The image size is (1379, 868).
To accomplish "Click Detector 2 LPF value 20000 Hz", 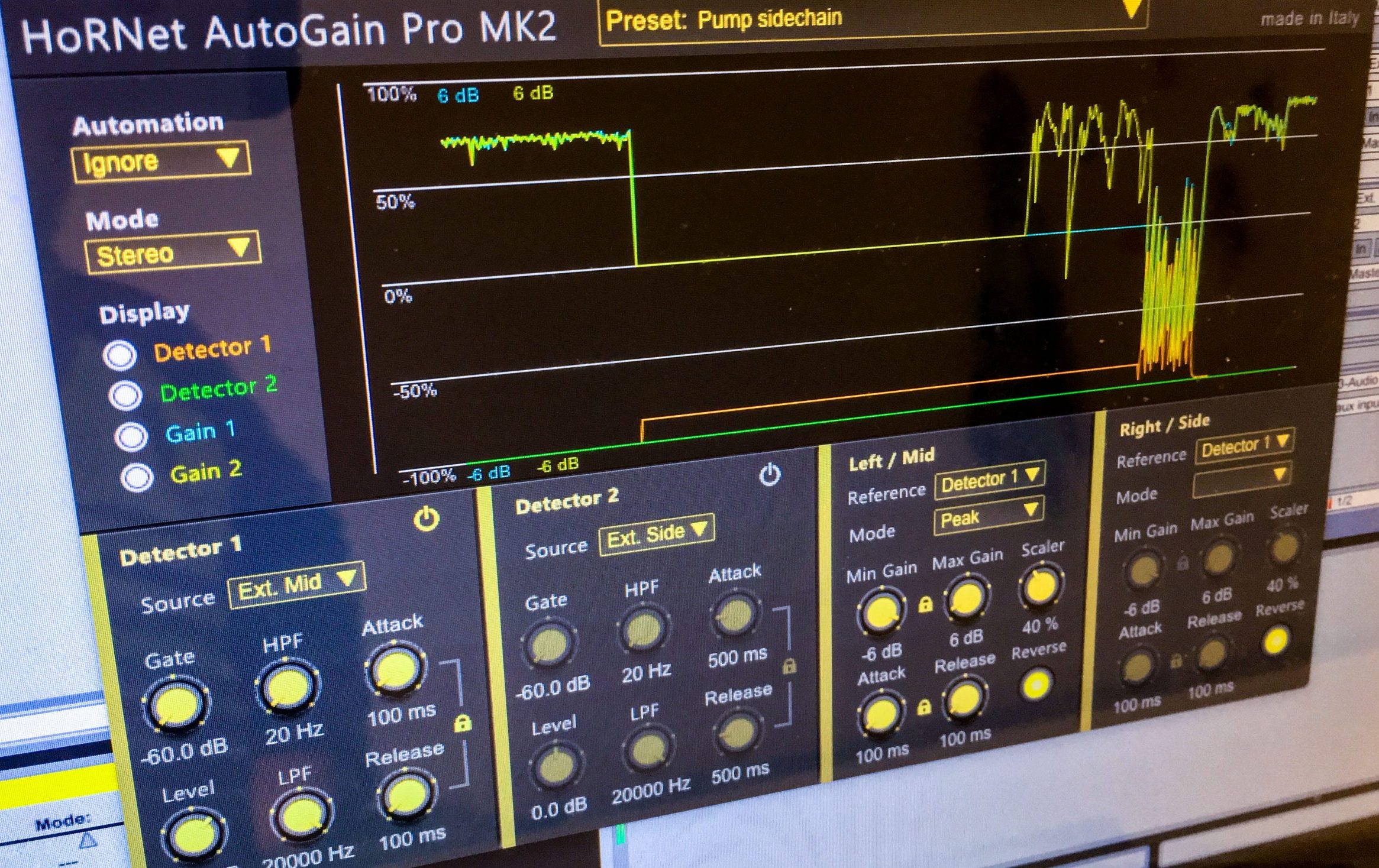I will coord(651,790).
